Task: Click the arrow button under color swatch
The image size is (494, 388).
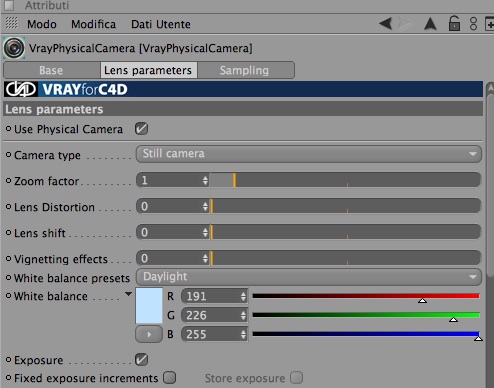Action: [149, 334]
